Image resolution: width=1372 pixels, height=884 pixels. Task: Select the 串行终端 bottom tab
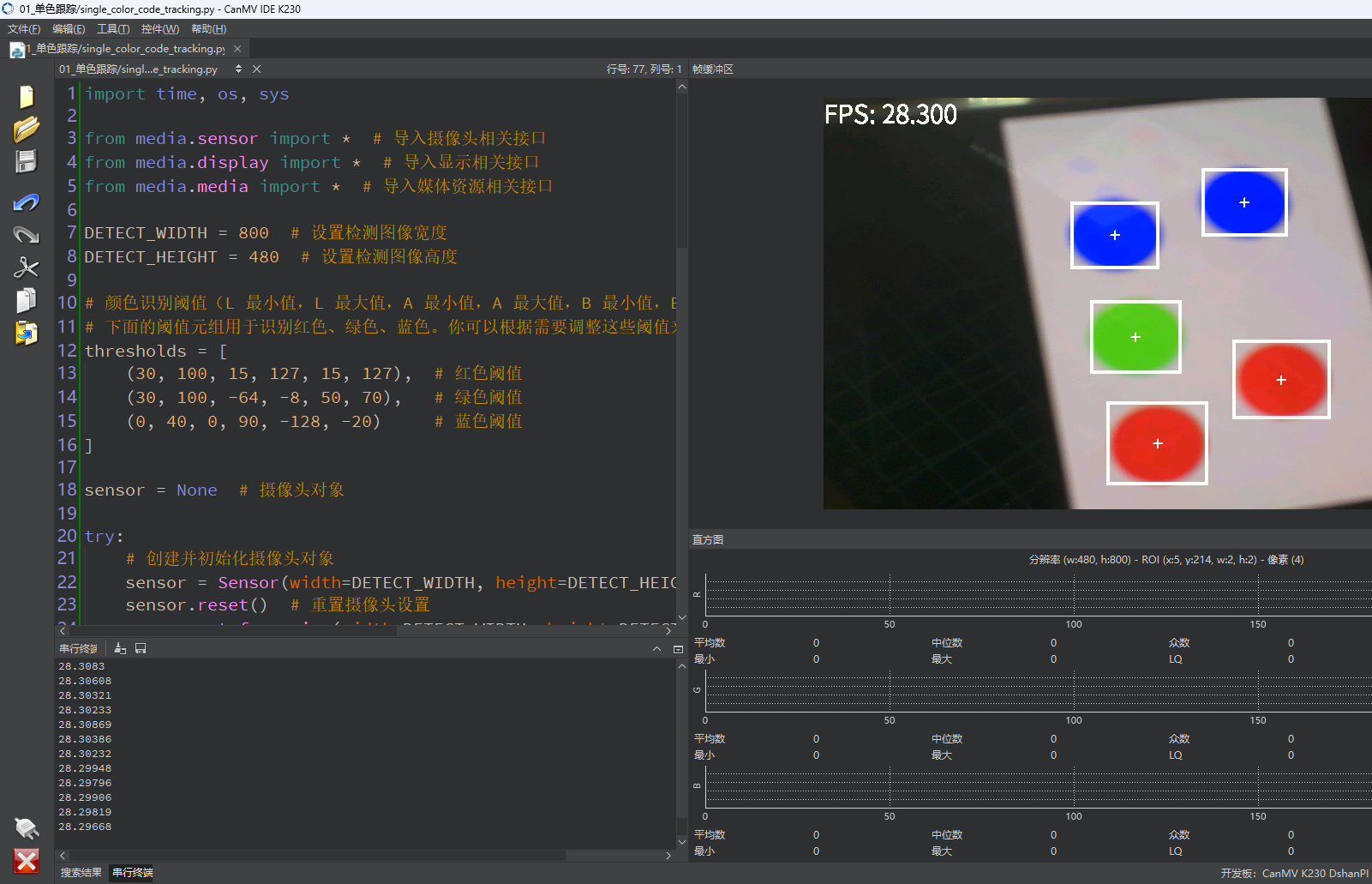[133, 873]
